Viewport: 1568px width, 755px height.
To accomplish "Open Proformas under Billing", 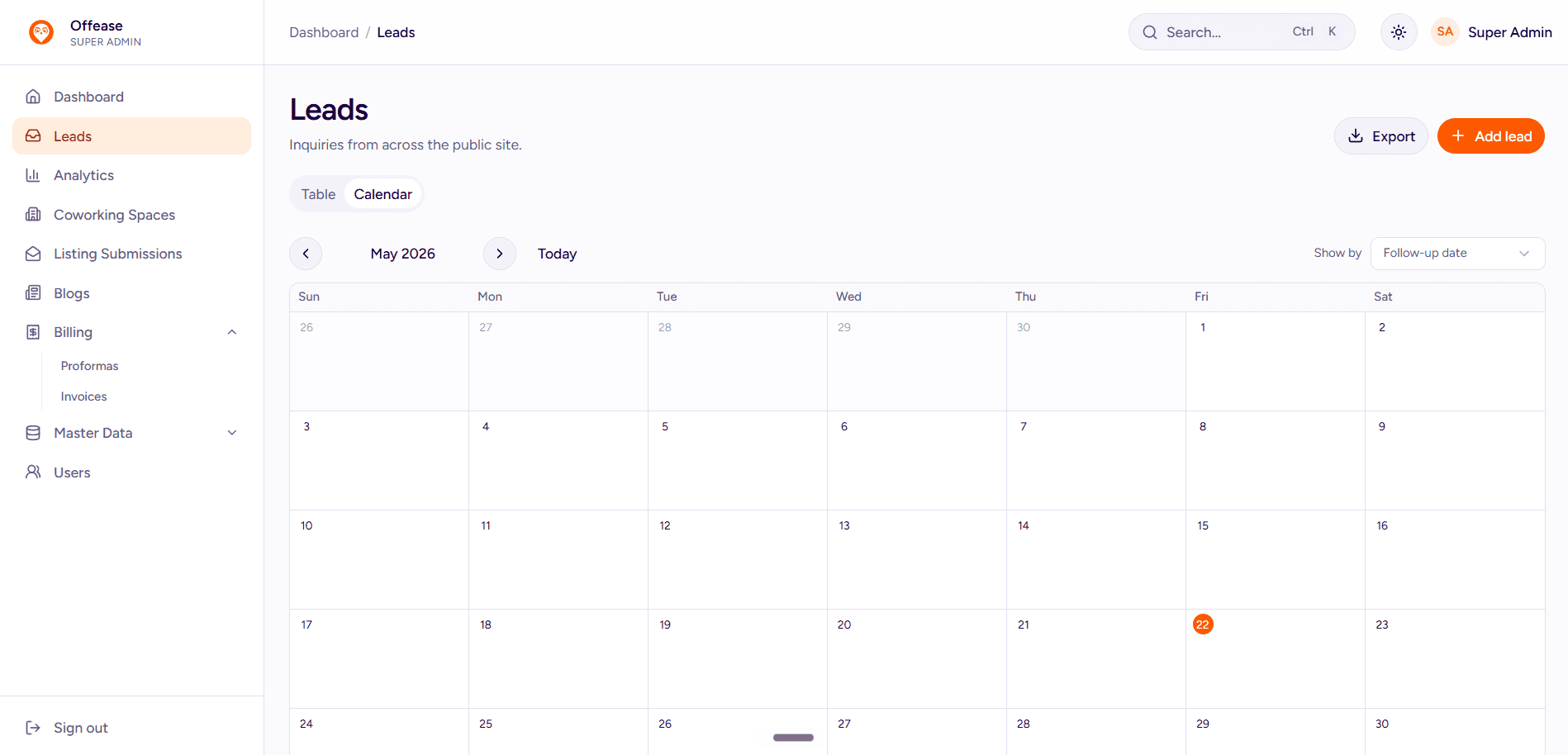I will [x=89, y=366].
